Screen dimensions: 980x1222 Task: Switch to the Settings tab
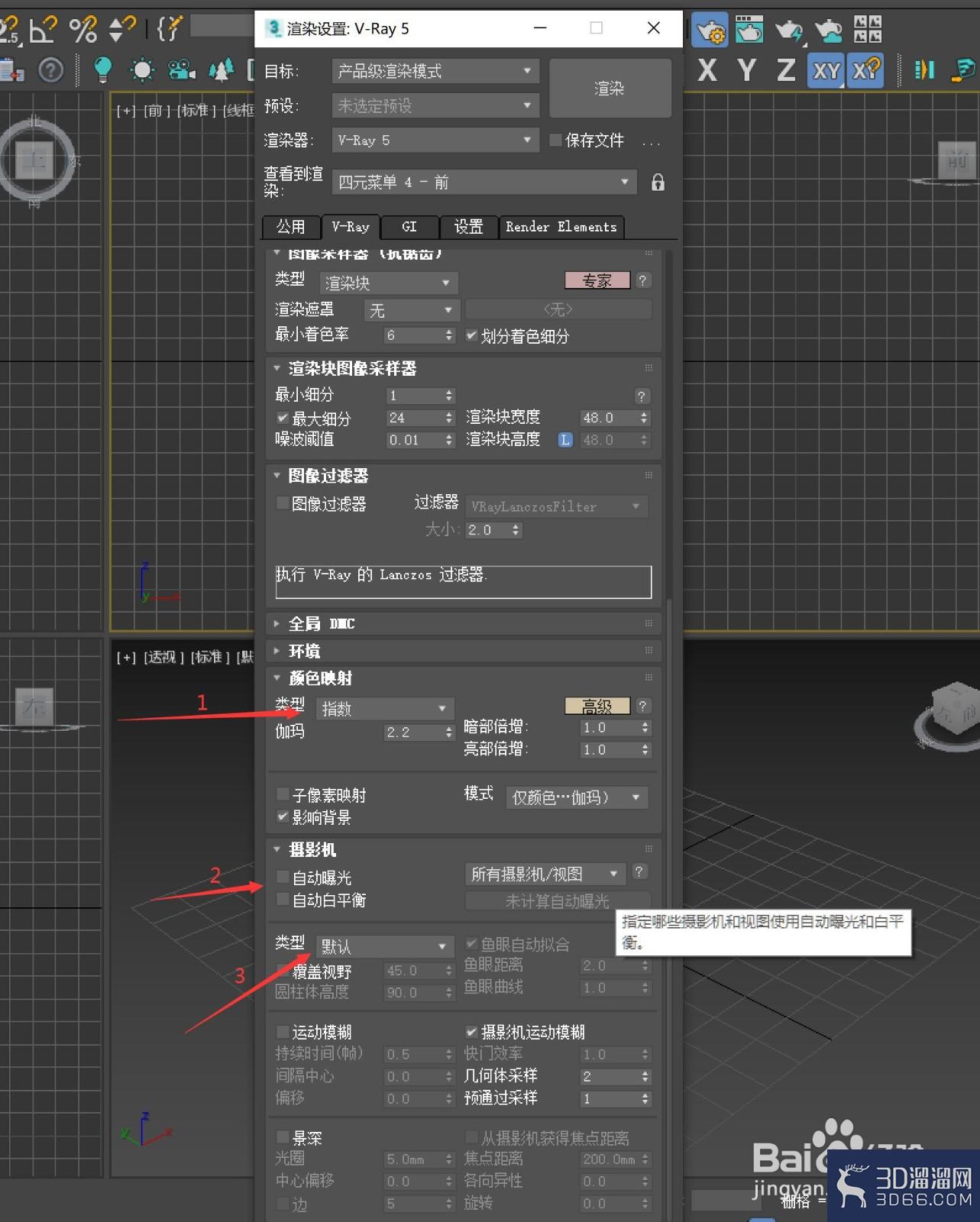468,227
